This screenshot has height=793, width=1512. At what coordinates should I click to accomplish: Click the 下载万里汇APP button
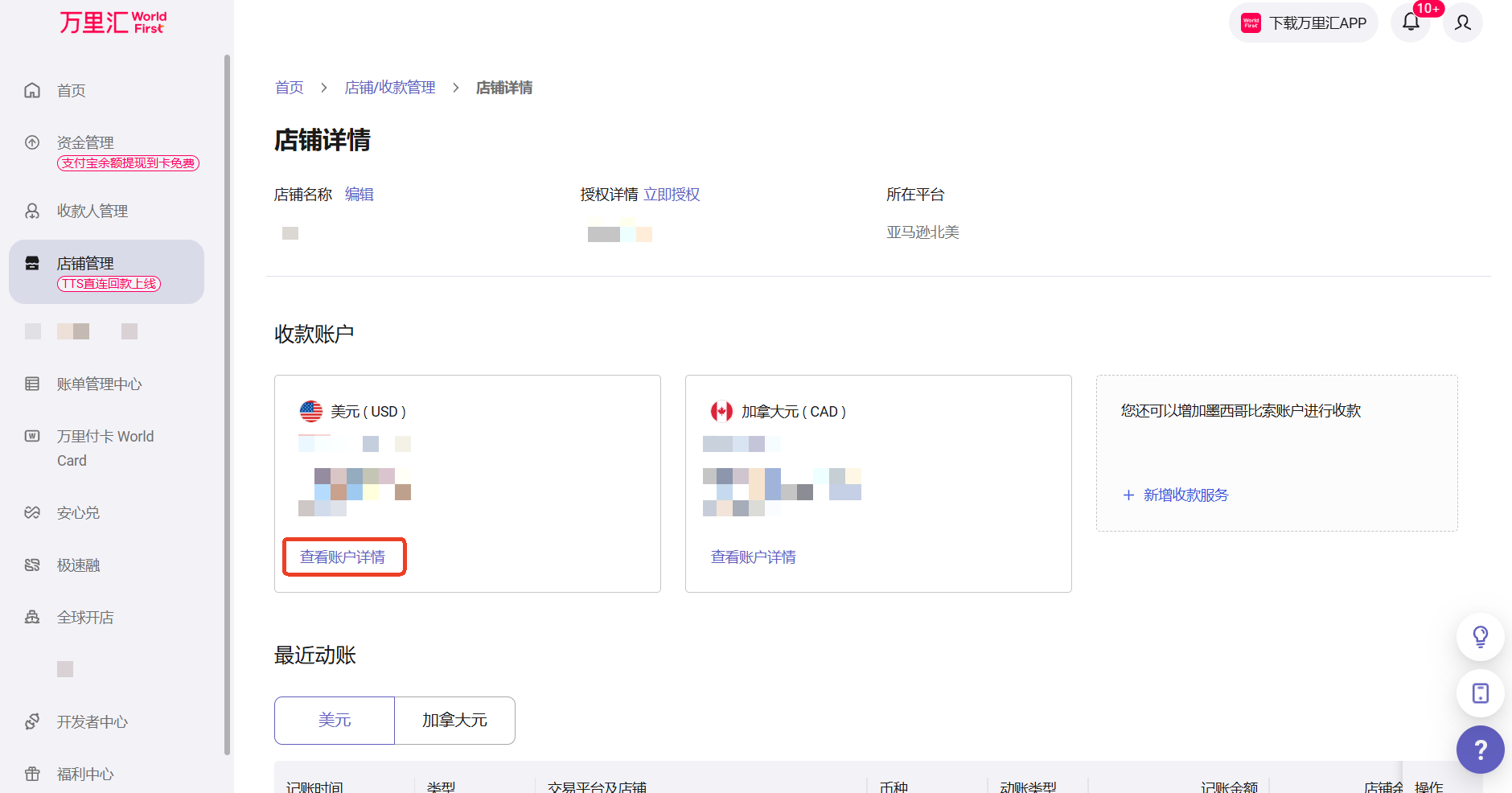pyautogui.click(x=1303, y=23)
